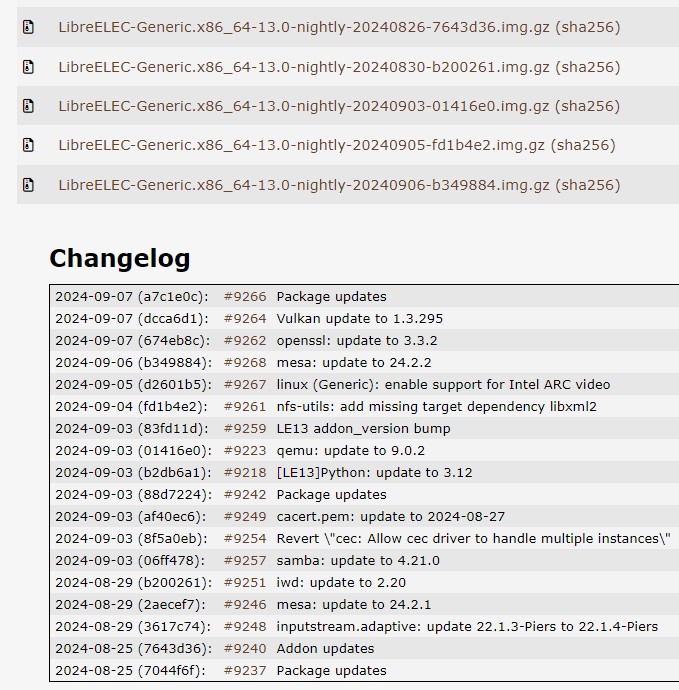Click file icon beside 20240826-7643d36 image

[28, 27]
